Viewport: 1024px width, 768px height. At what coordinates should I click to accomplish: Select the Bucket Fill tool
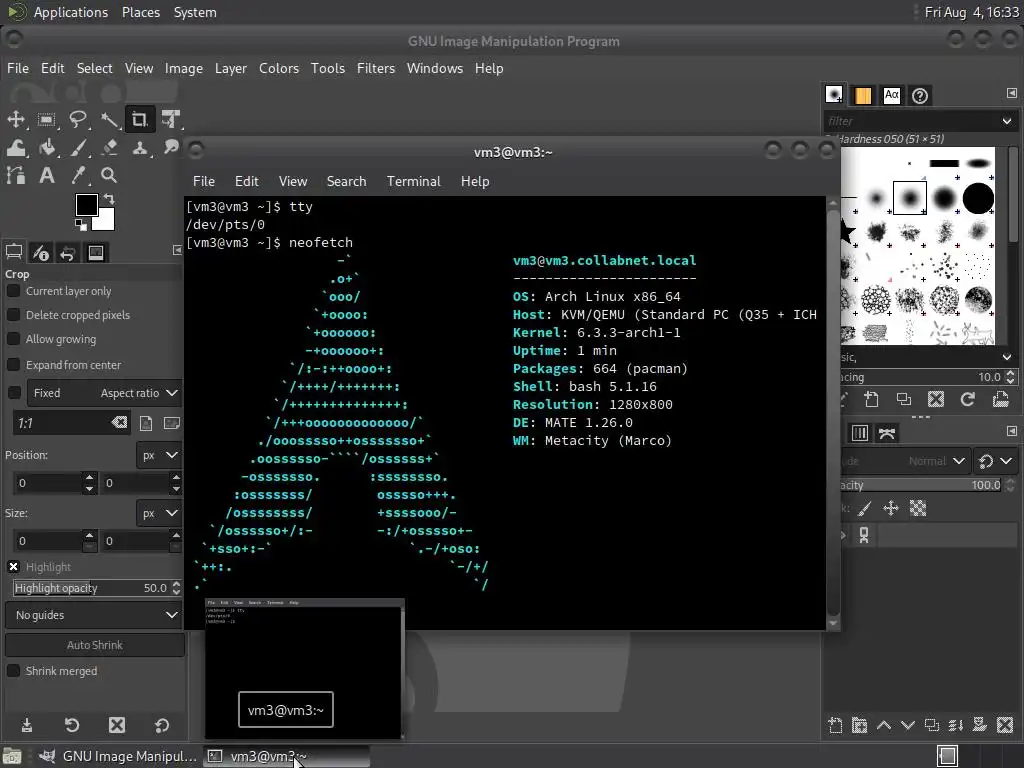46,148
